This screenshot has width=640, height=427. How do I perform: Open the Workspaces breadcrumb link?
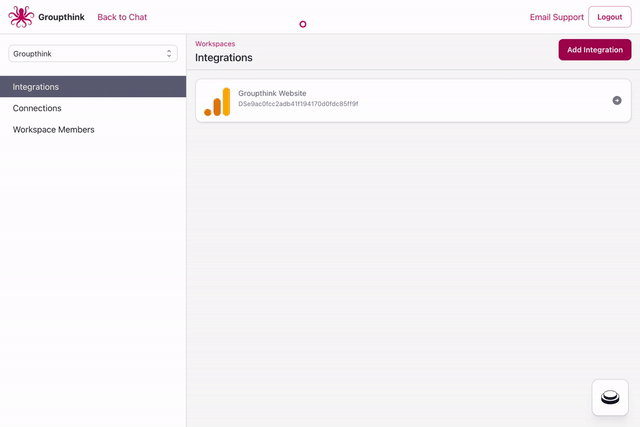pyautogui.click(x=215, y=44)
